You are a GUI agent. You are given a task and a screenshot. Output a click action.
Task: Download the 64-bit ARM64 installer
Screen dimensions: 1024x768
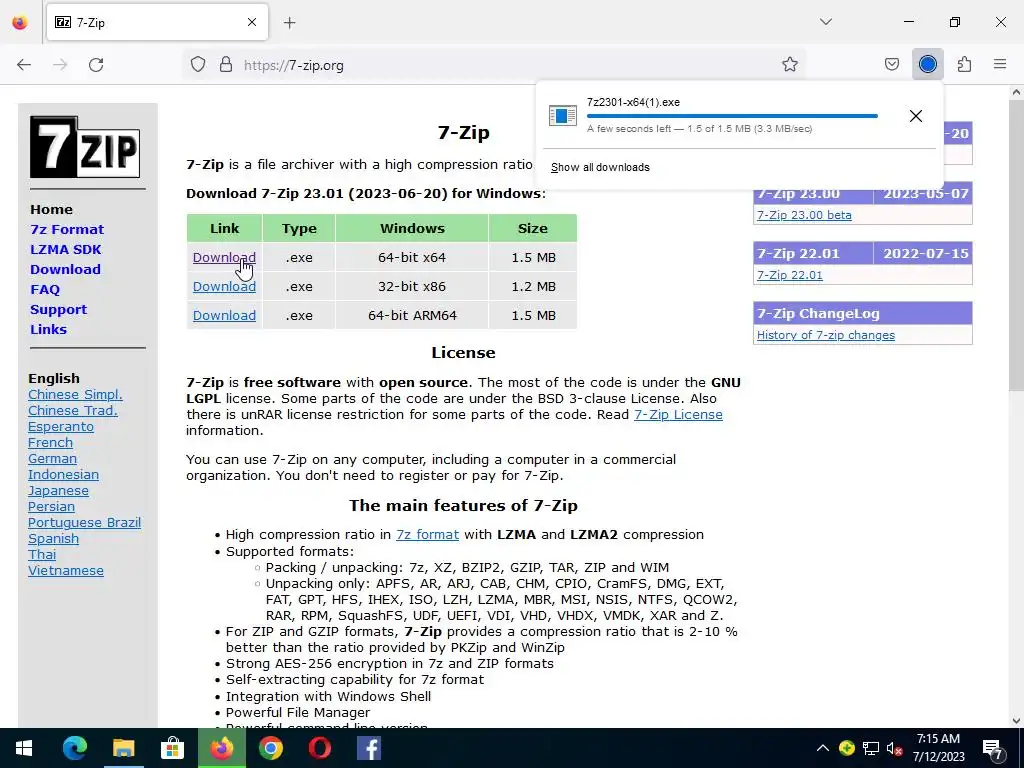[x=224, y=315]
